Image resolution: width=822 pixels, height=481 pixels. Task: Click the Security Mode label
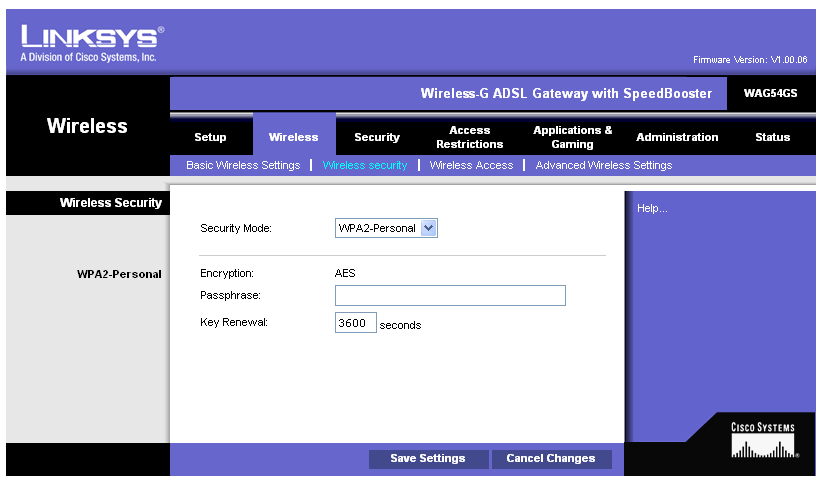[x=236, y=228]
